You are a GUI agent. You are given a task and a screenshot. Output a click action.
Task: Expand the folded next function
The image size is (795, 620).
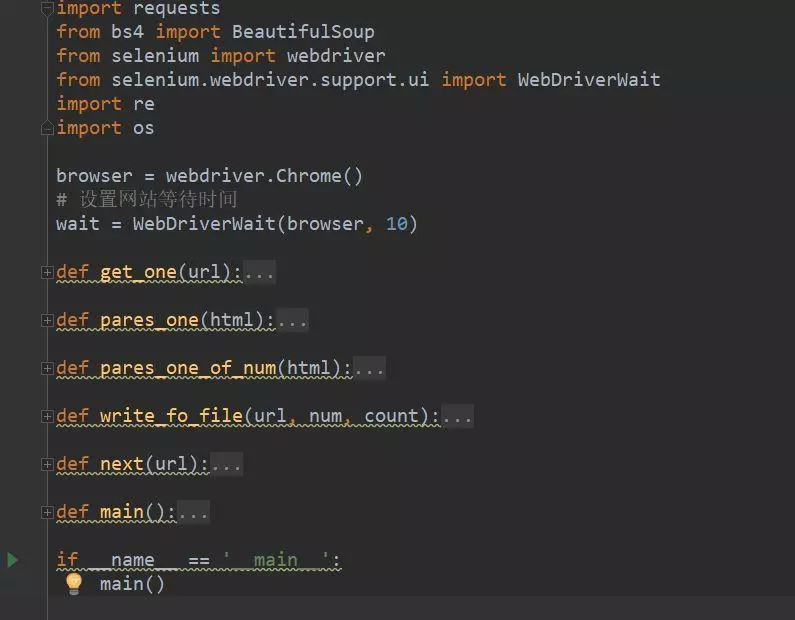[47, 464]
